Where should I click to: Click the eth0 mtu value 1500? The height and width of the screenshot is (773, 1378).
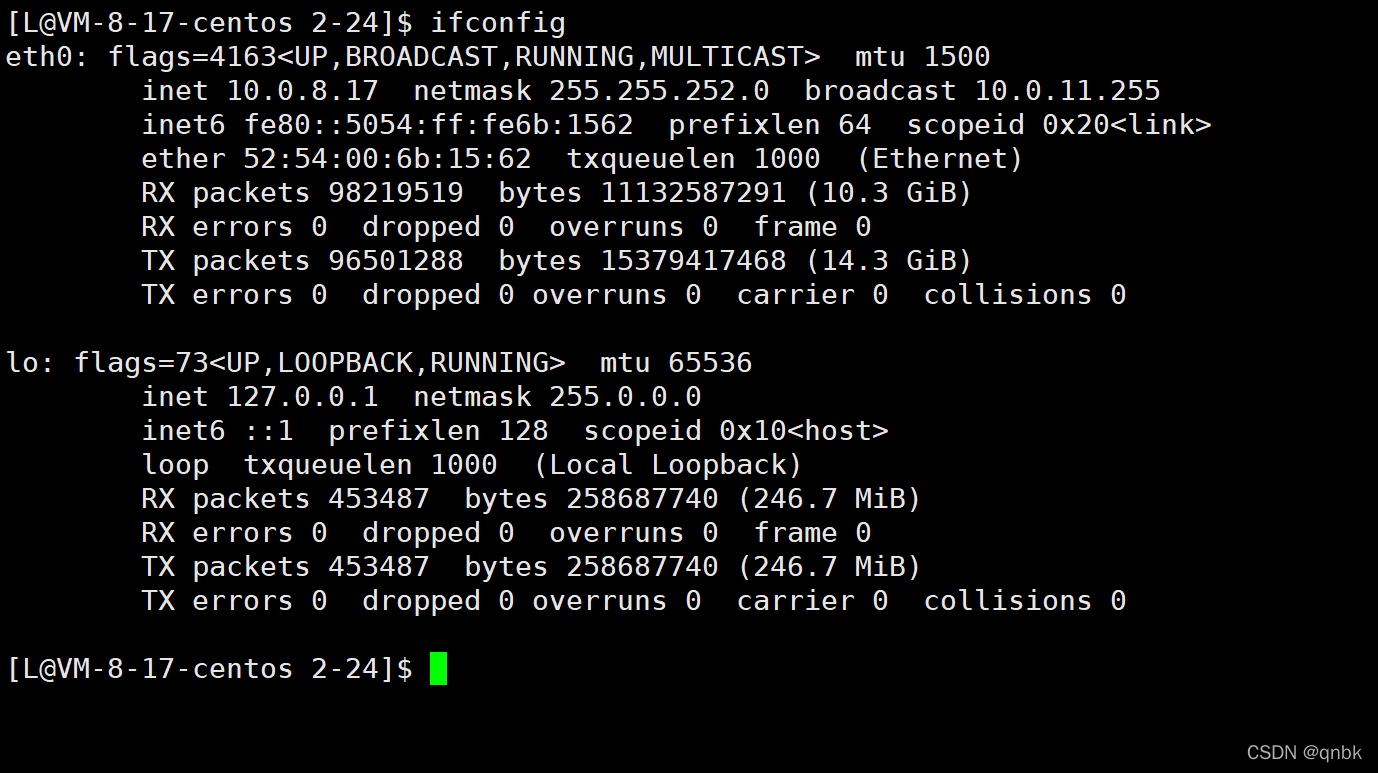click(x=956, y=57)
